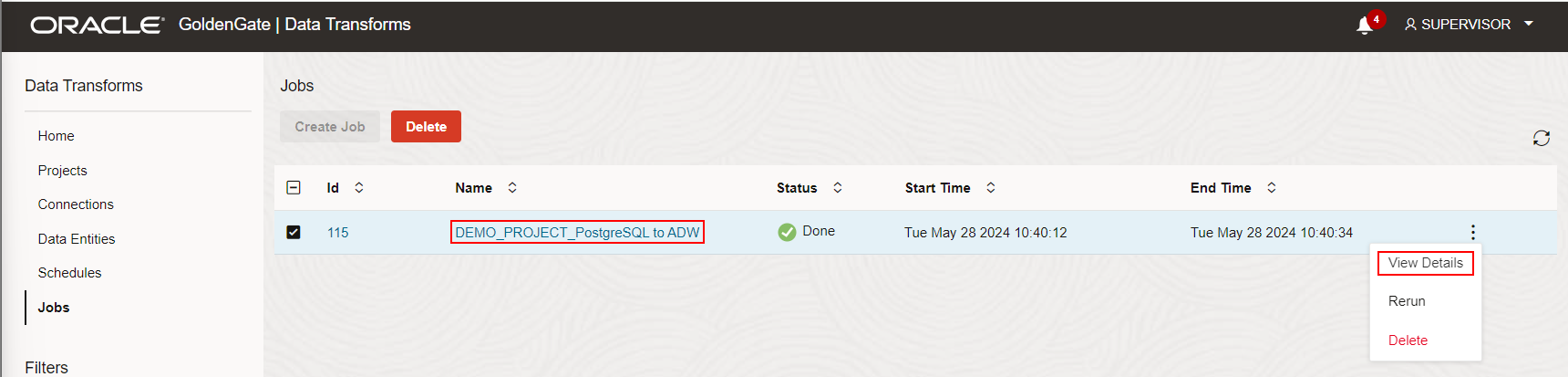Sort jobs by Start Time column

pos(991,187)
